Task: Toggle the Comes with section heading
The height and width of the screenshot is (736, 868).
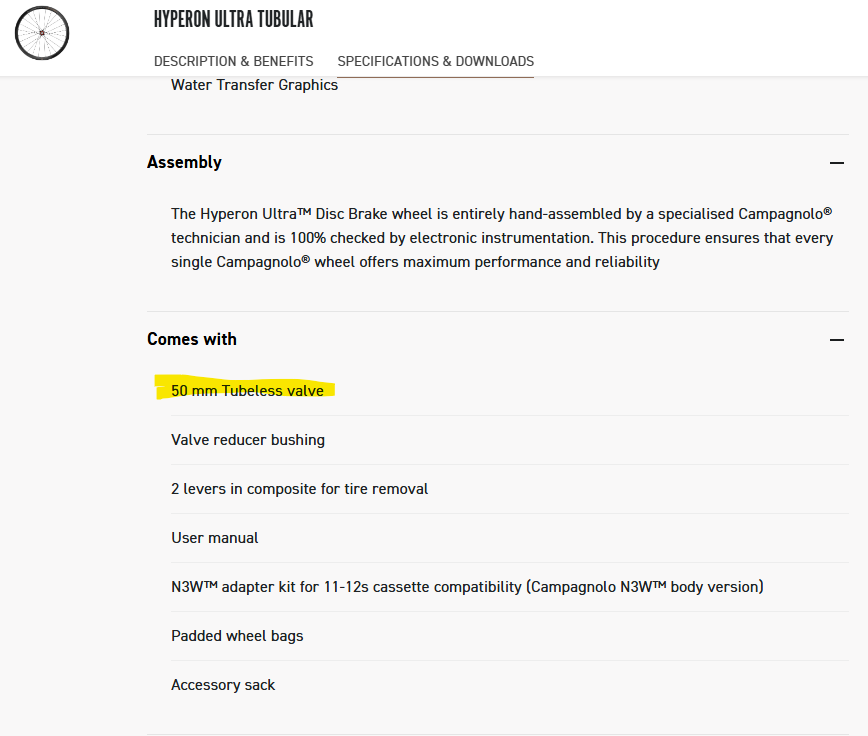Action: 192,339
